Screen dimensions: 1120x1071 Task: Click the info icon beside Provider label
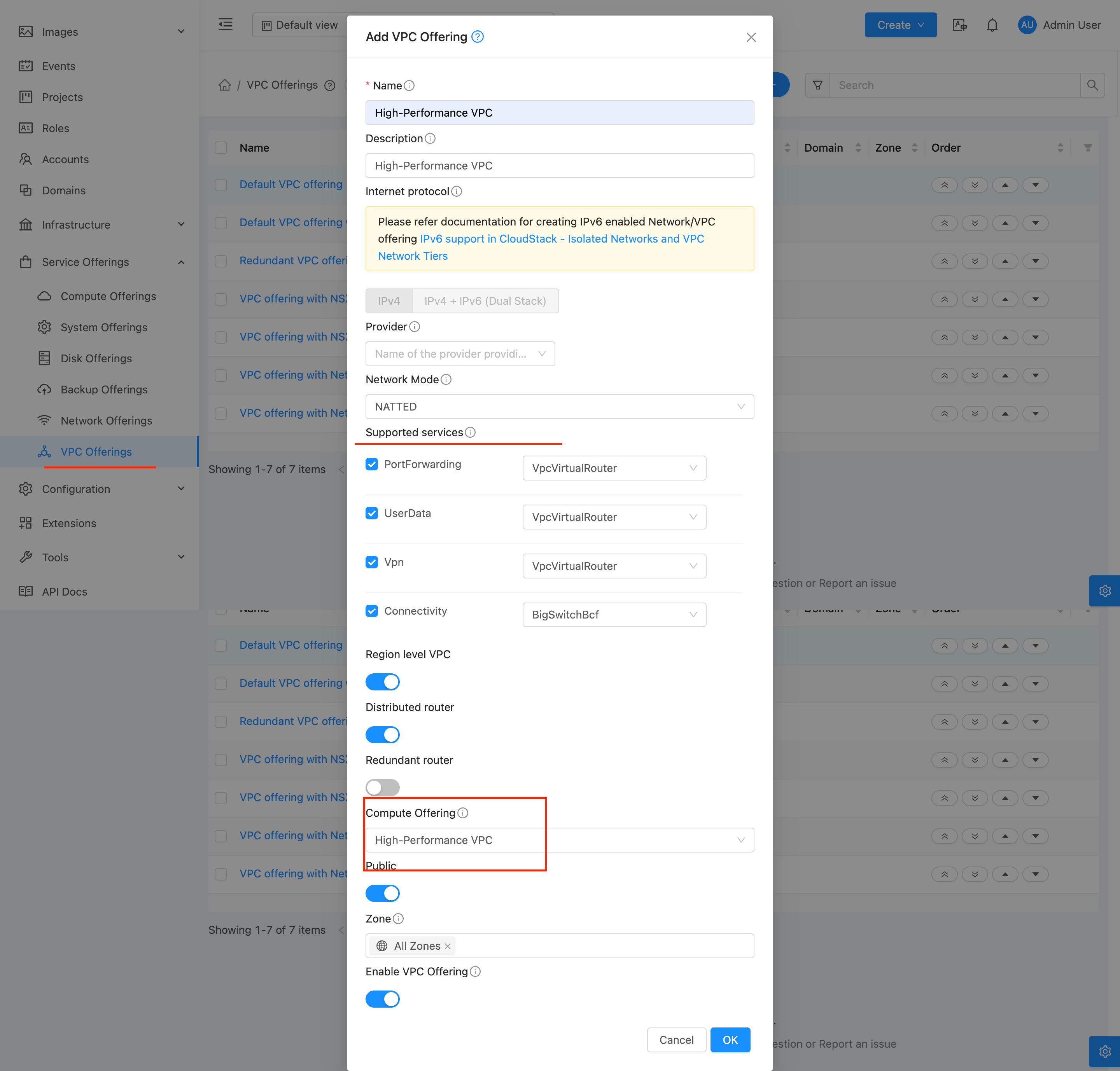click(415, 327)
